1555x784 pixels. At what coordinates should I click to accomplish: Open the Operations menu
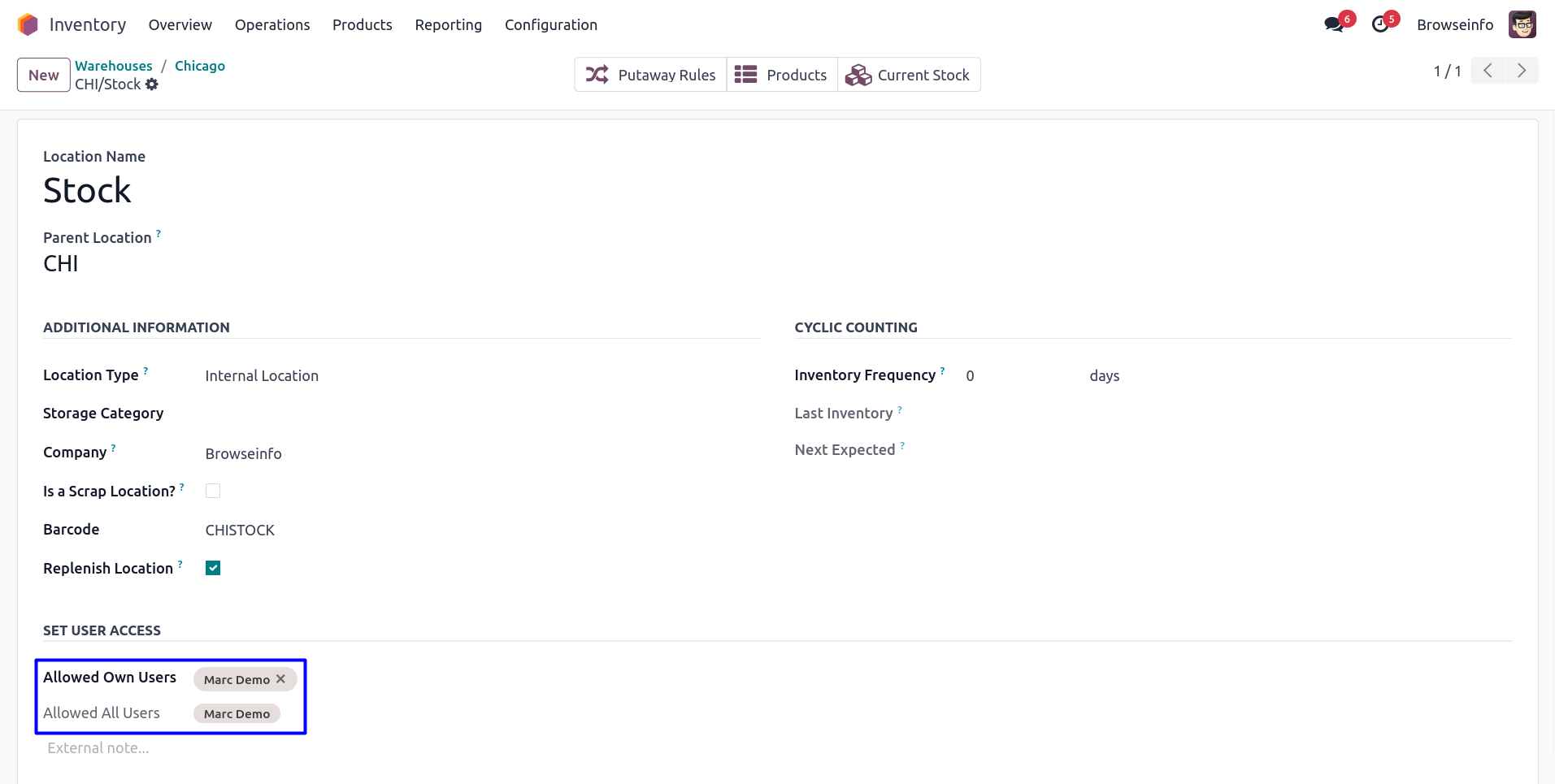point(272,24)
